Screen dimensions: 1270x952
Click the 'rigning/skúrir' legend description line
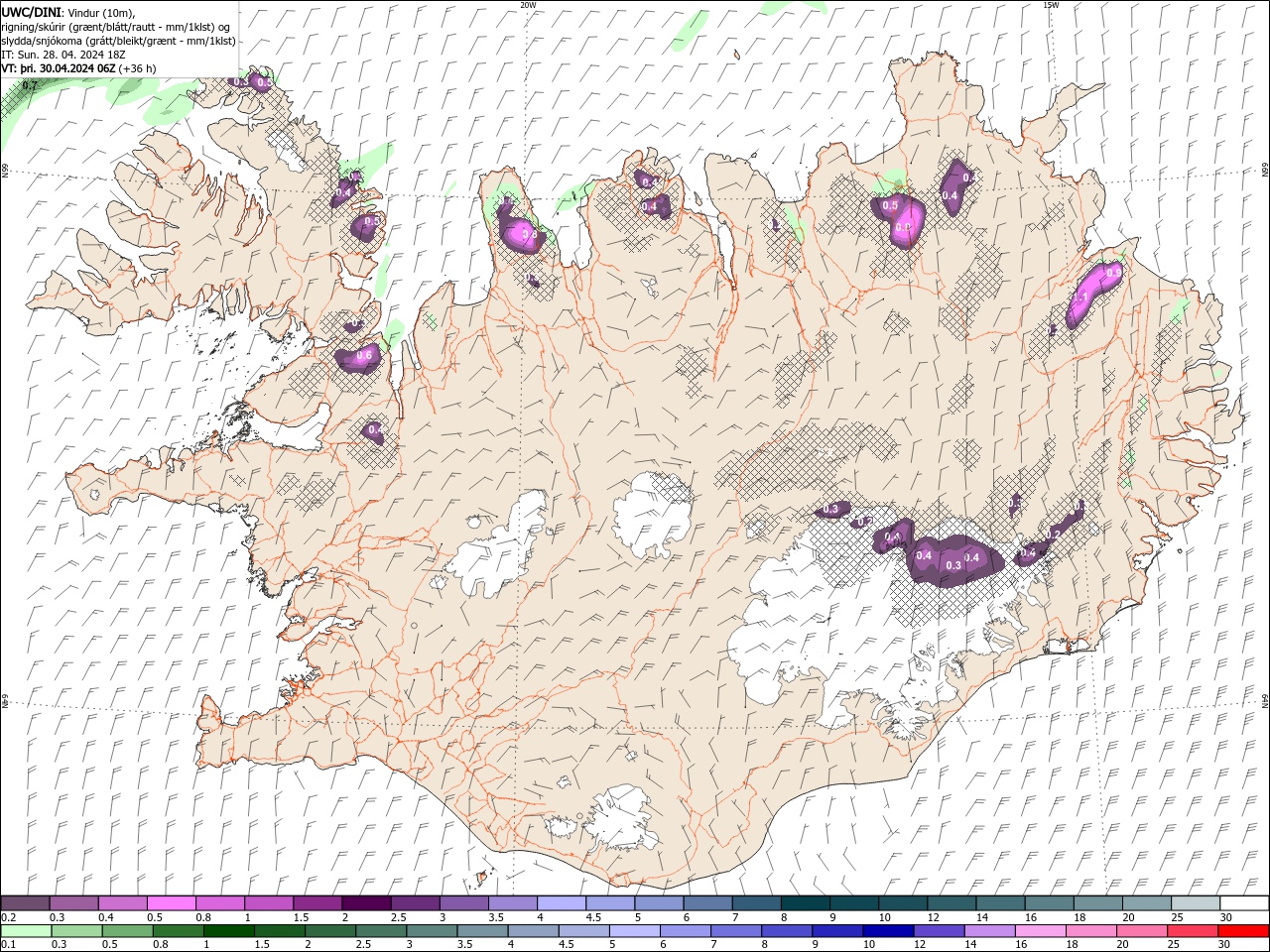(x=115, y=27)
